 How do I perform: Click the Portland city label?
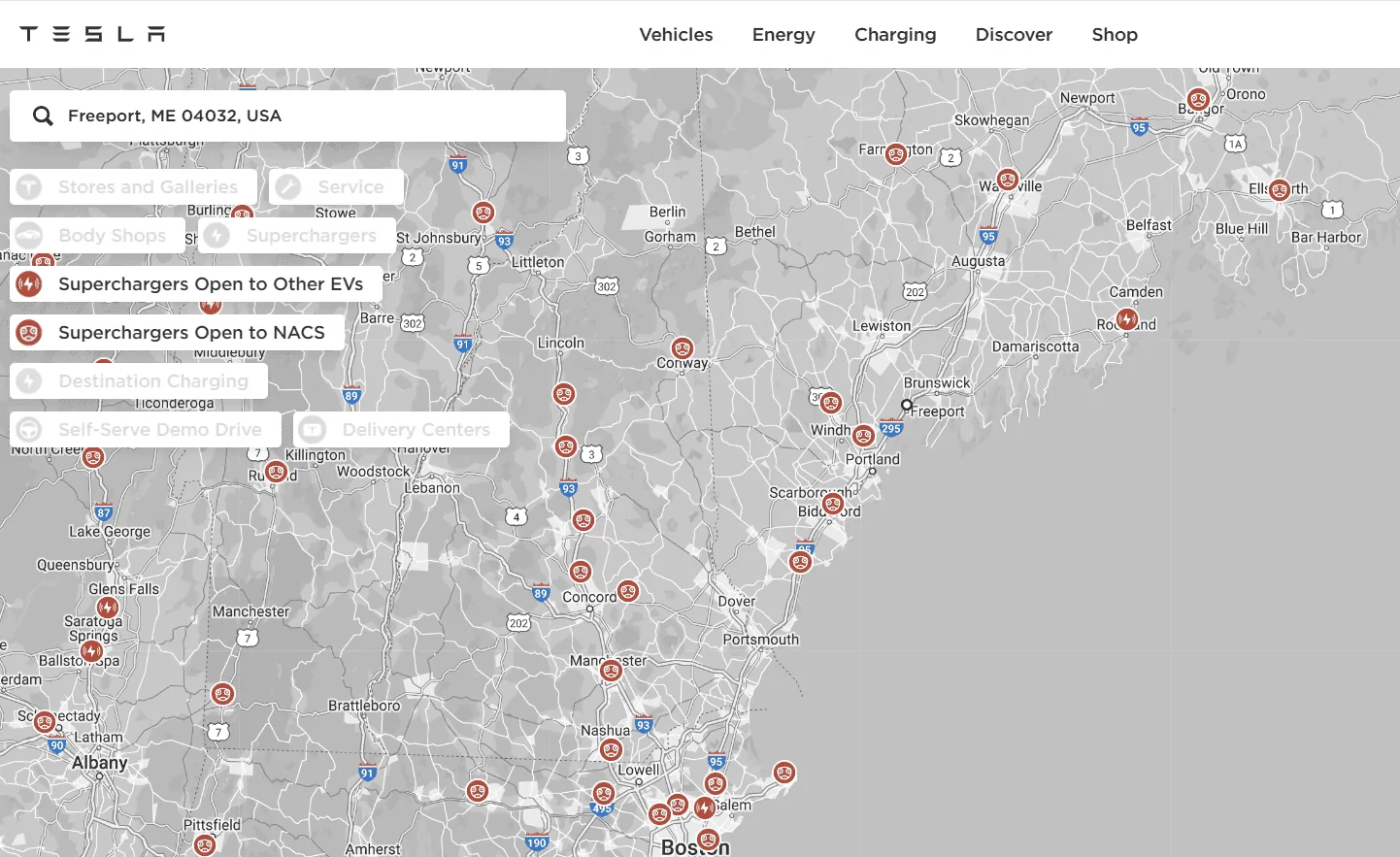pyautogui.click(x=872, y=459)
